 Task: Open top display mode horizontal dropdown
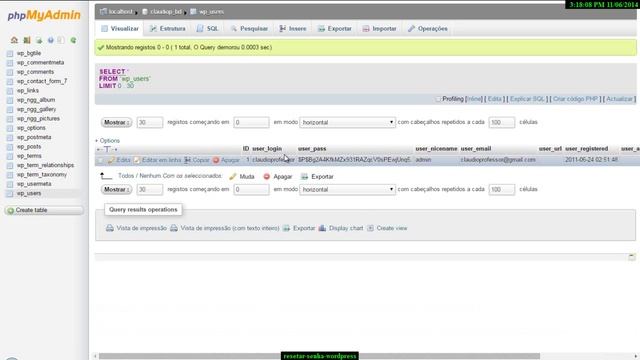[347, 122]
